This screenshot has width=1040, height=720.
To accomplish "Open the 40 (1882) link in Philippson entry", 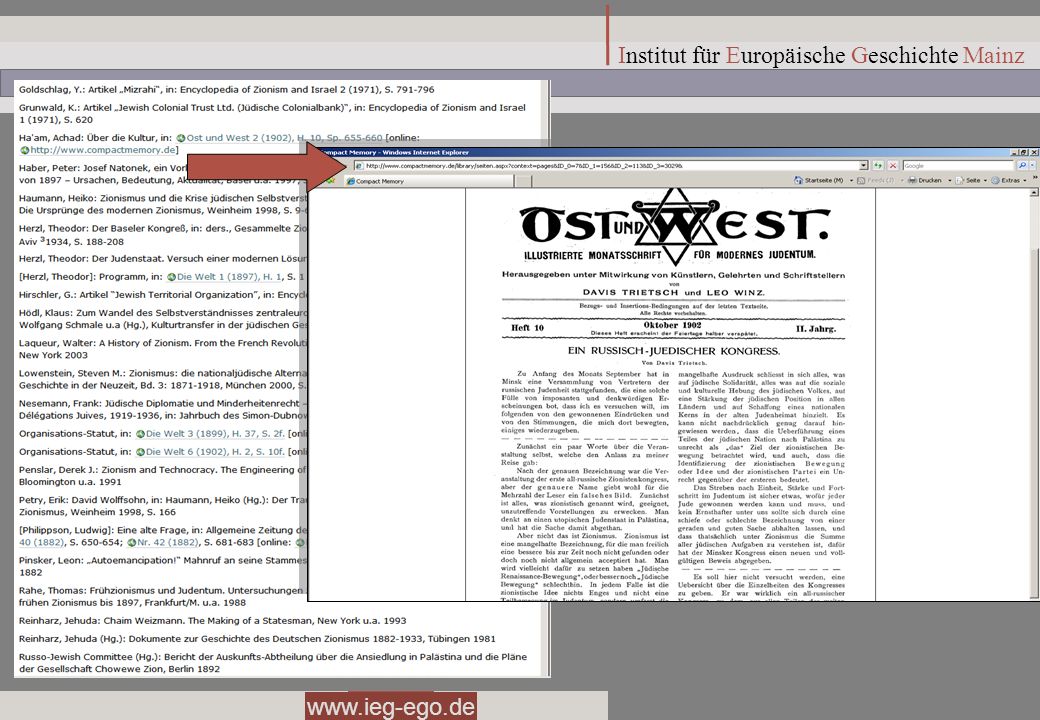I will [x=41, y=542].
